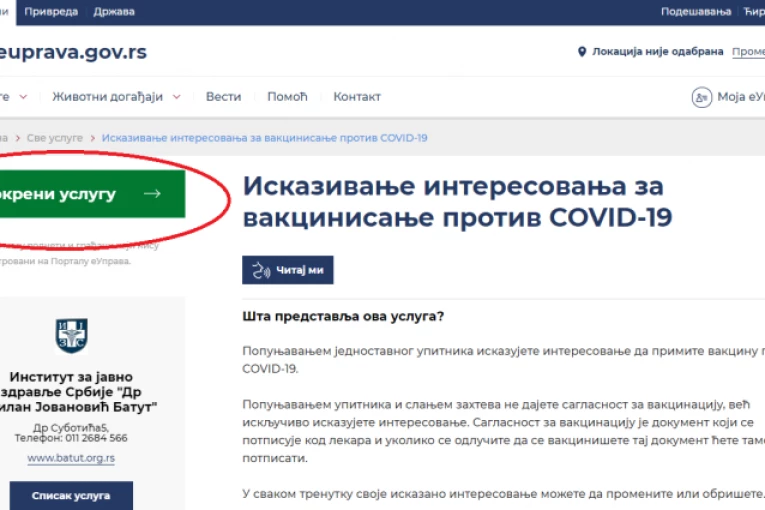
Task: Go to the Вести menu item
Action: click(x=223, y=97)
